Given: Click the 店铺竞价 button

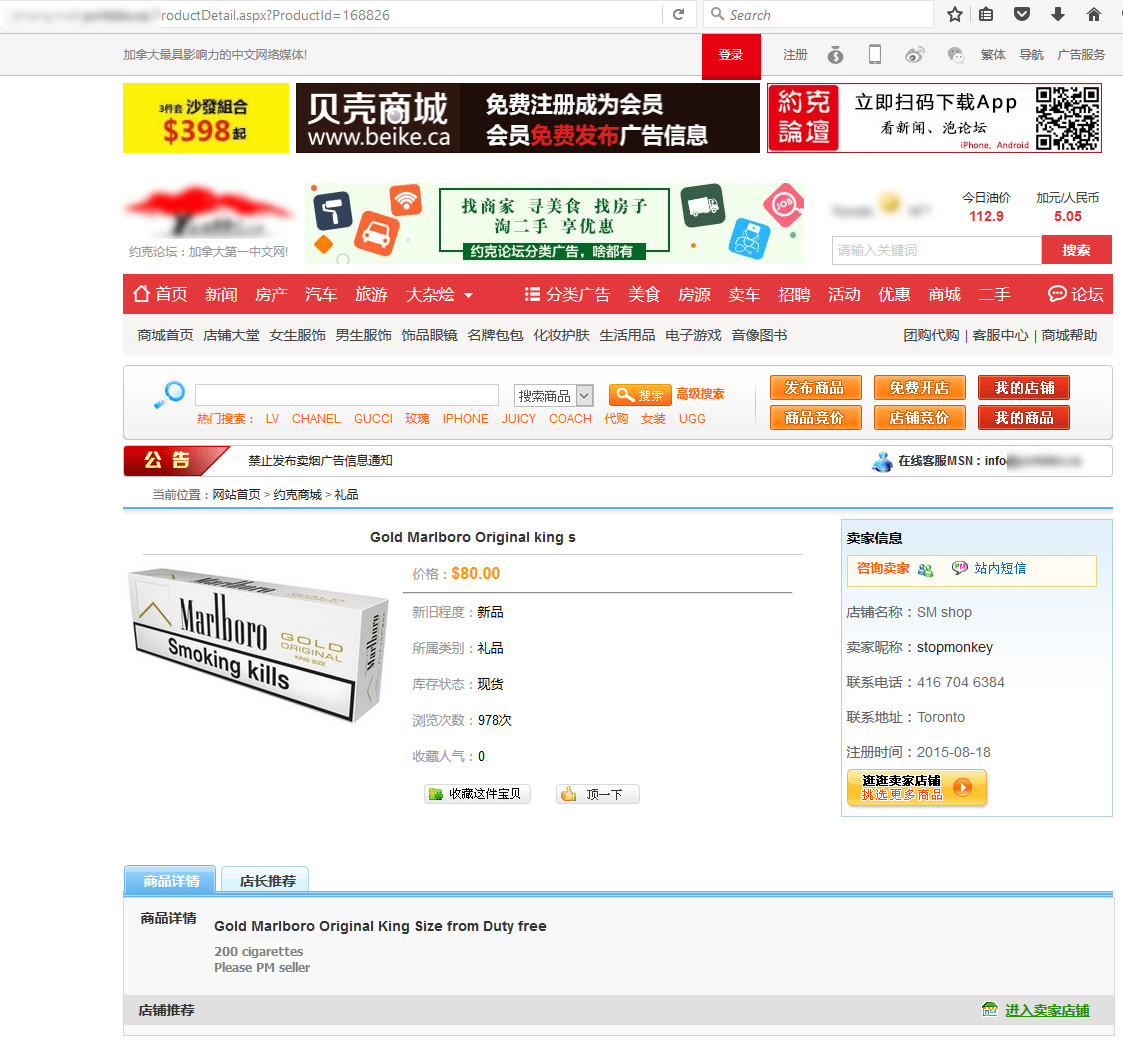Looking at the screenshot, I should tap(920, 418).
